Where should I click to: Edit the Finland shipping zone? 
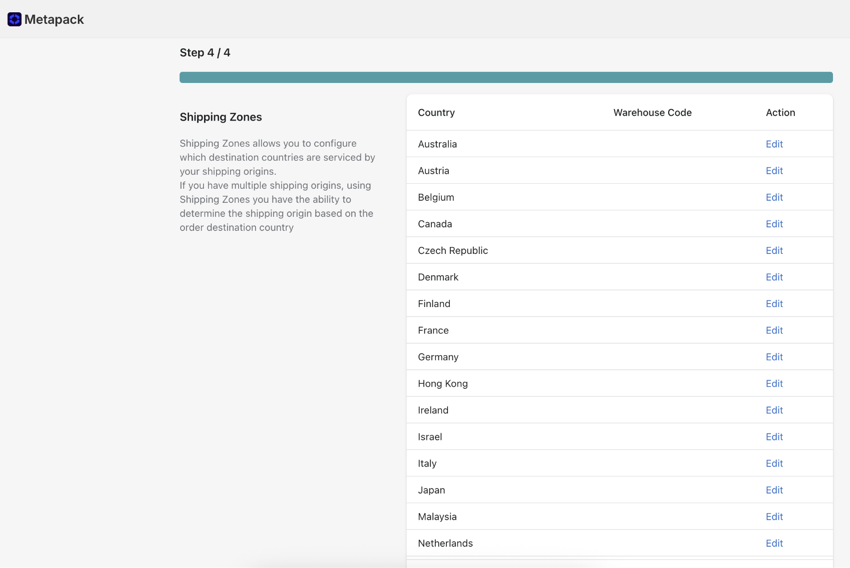774,304
